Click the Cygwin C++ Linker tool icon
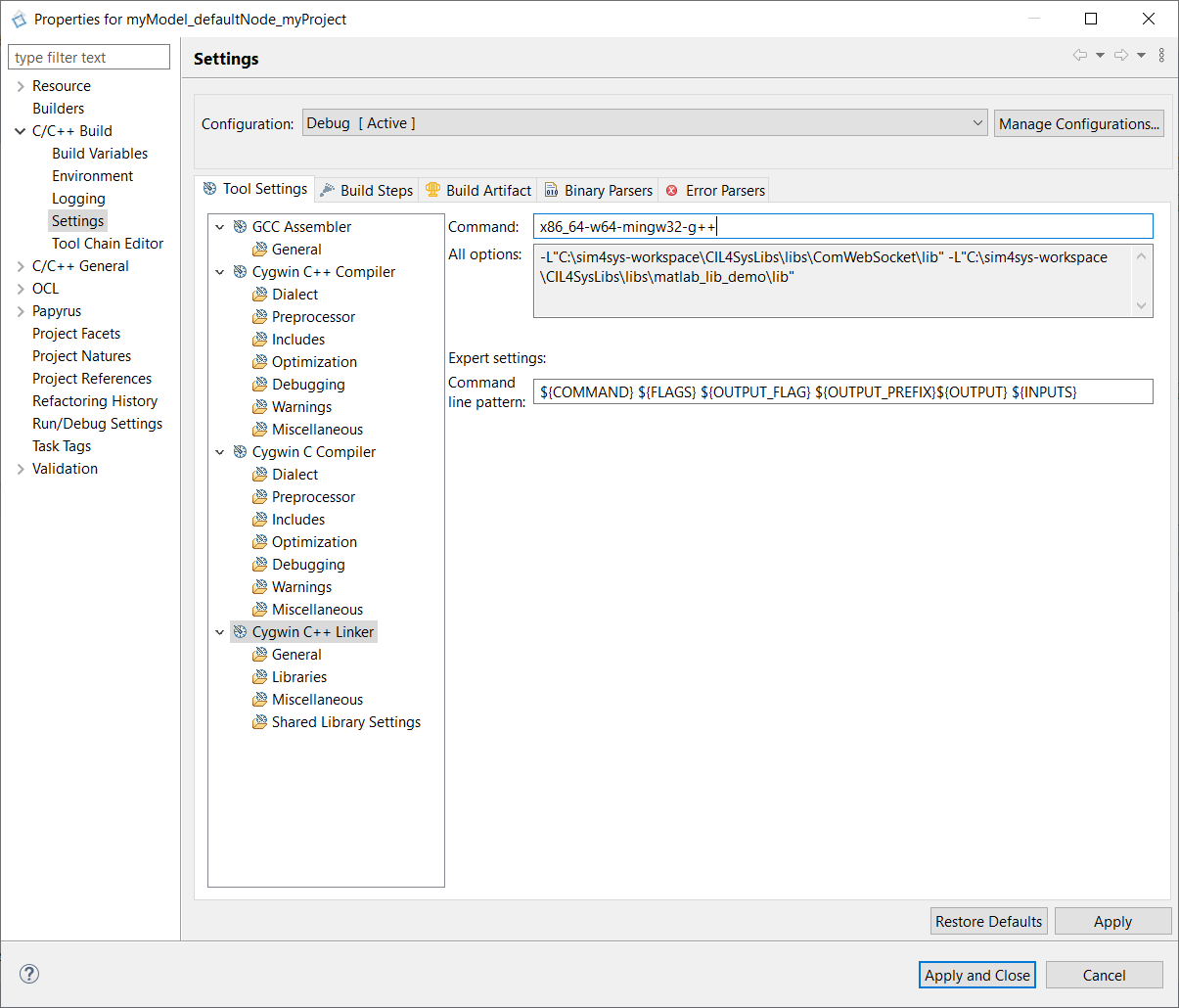The image size is (1179, 1008). coord(240,632)
